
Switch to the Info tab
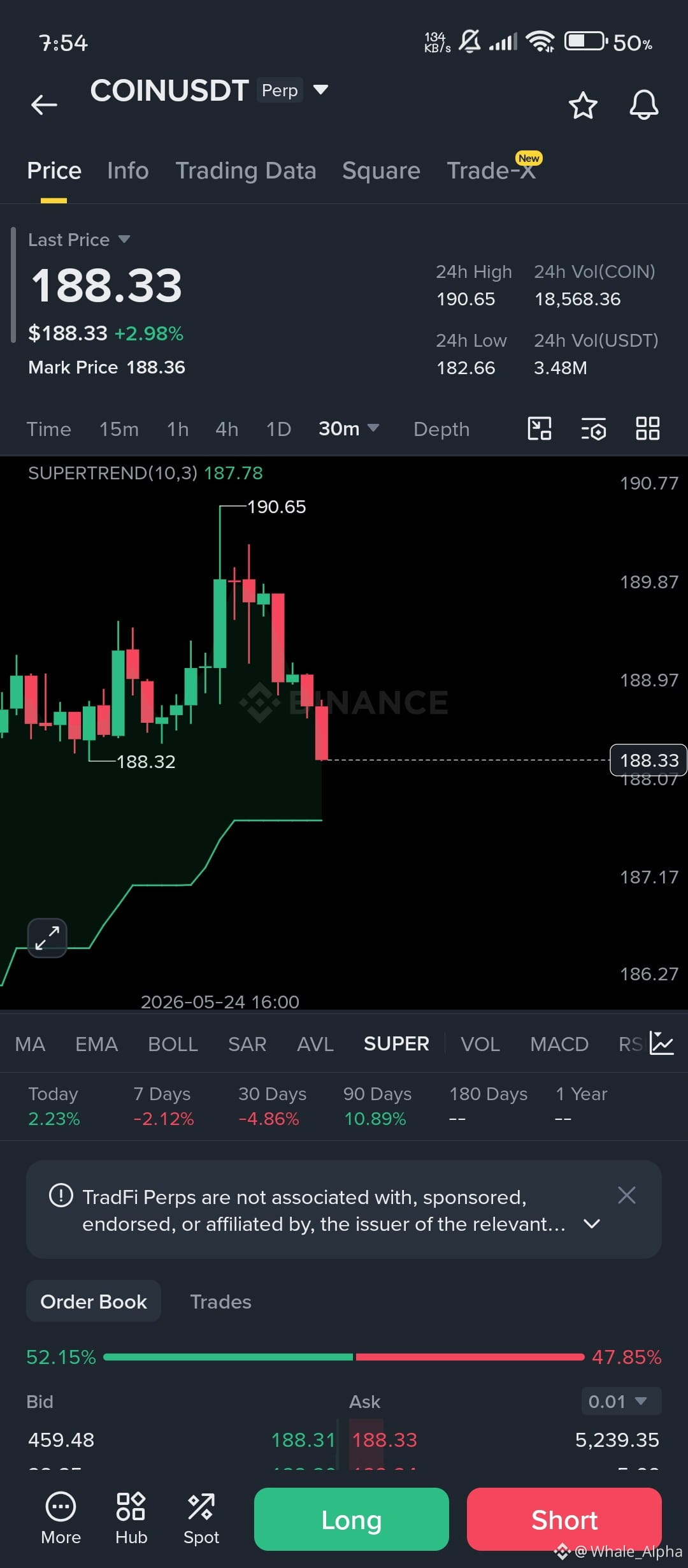click(x=128, y=171)
